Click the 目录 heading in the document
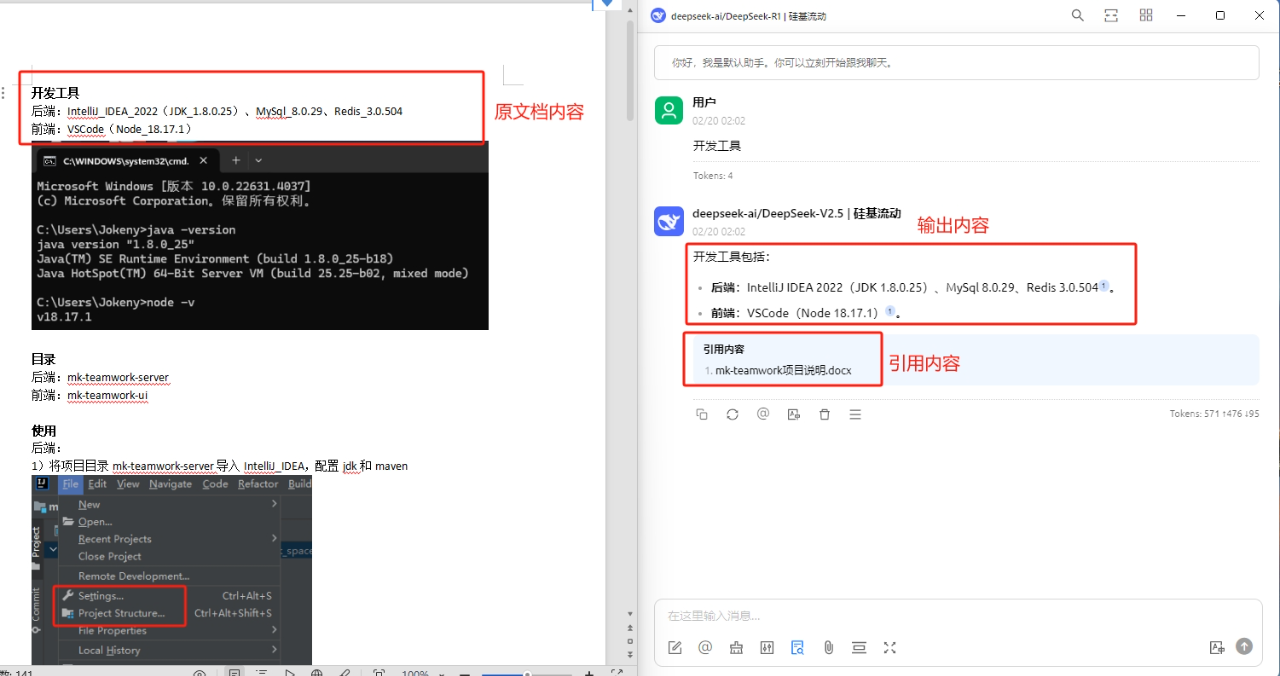 (43, 359)
